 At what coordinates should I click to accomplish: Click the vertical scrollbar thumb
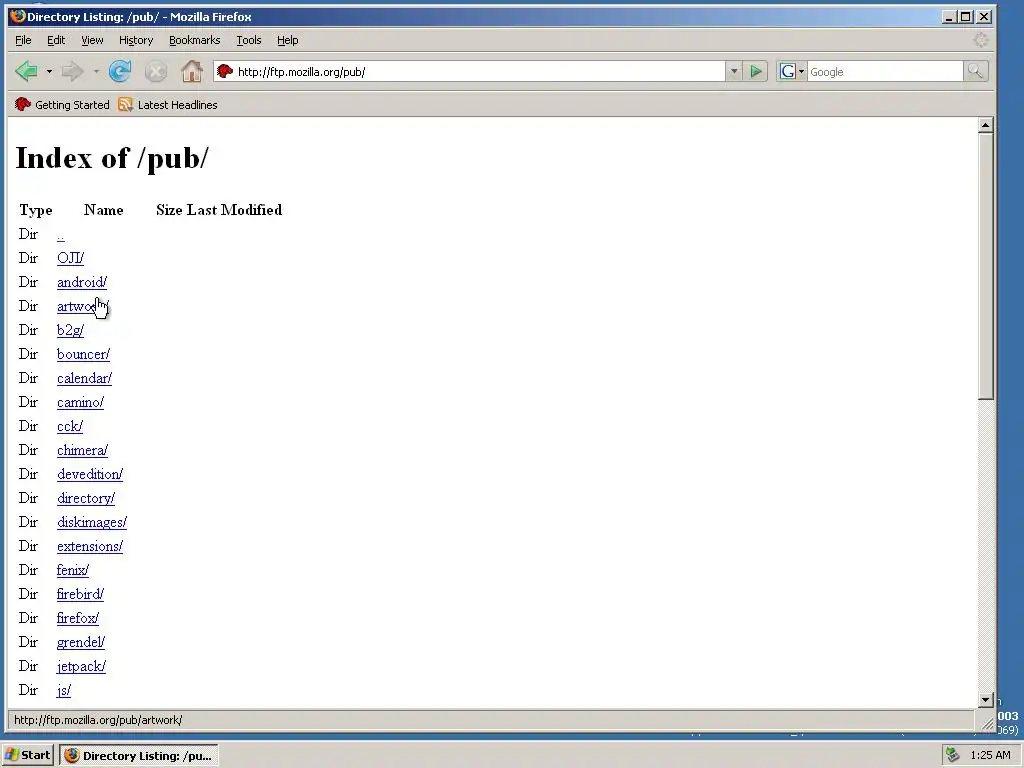(x=986, y=266)
